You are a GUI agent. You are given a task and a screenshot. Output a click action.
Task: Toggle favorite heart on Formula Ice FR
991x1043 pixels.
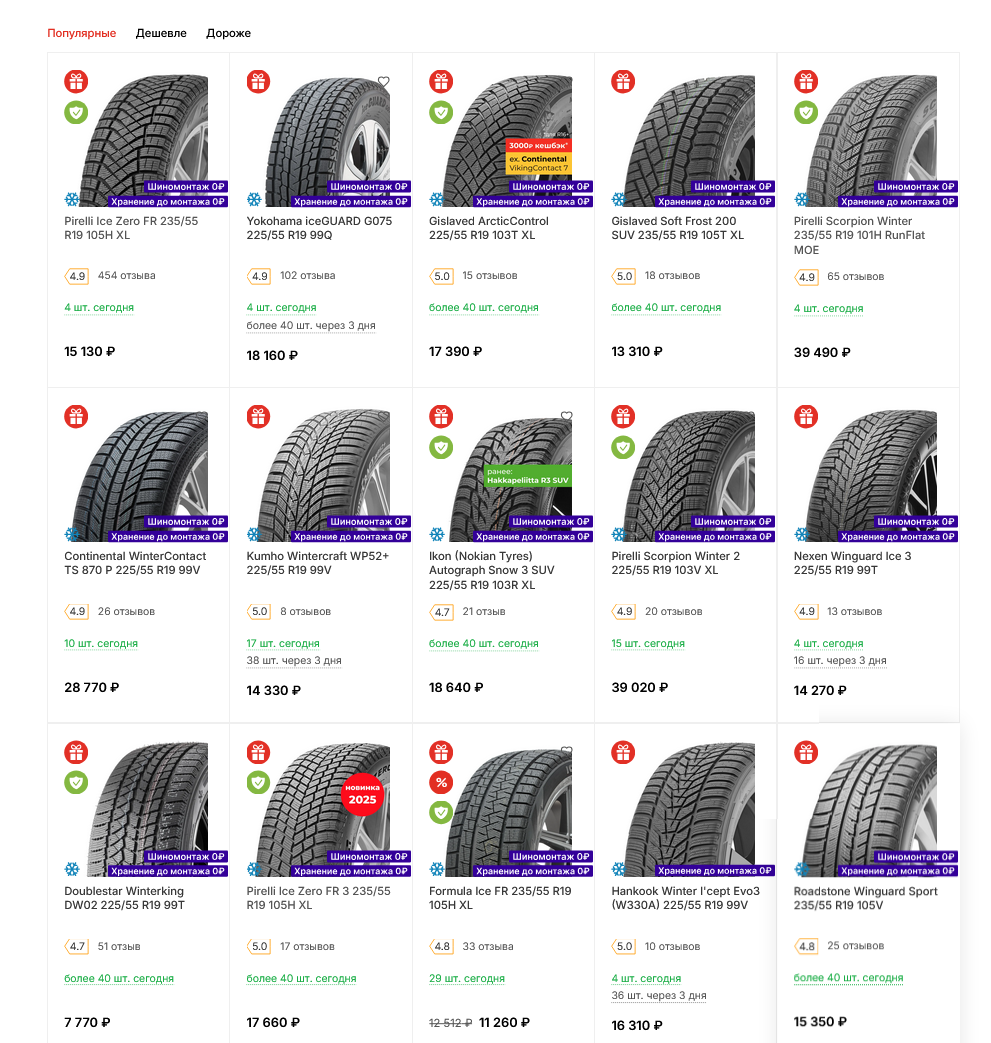[x=566, y=751]
